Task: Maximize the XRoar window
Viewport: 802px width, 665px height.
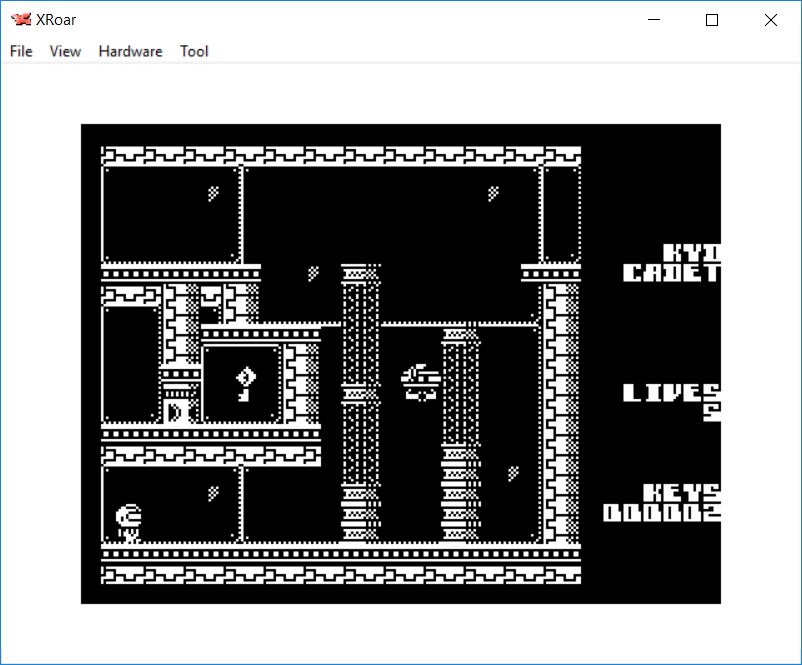Action: pos(712,20)
